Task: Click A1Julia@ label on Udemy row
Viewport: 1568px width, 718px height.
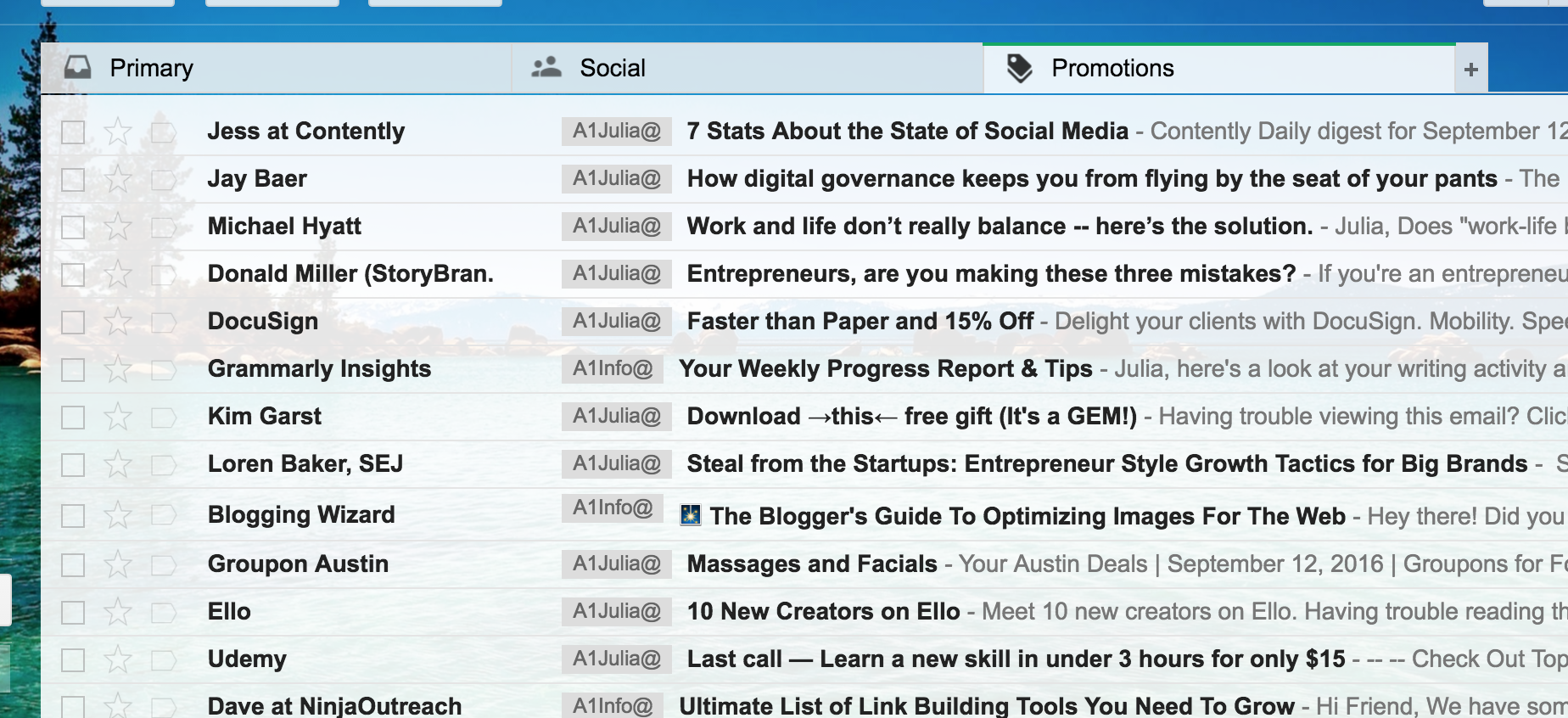Action: (617, 659)
